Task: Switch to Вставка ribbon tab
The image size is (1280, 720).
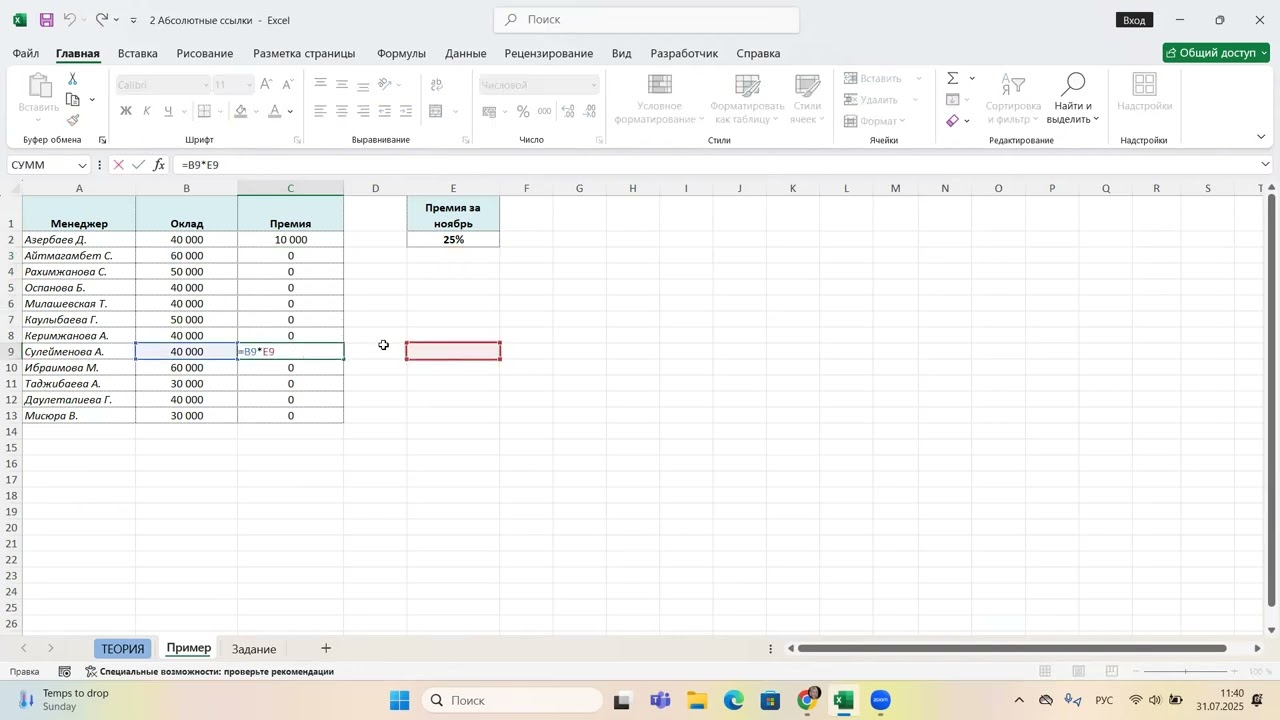Action: [138, 53]
